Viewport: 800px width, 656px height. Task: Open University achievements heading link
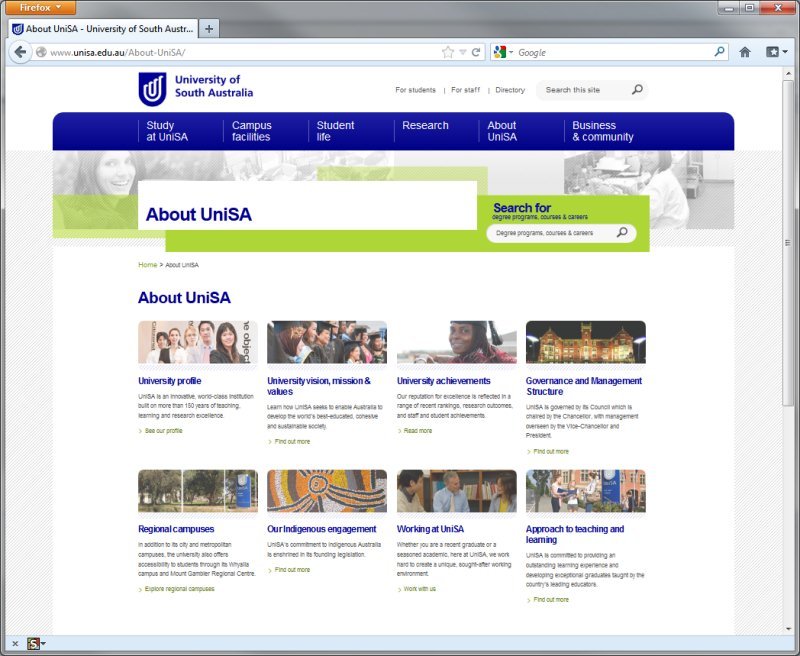443,381
